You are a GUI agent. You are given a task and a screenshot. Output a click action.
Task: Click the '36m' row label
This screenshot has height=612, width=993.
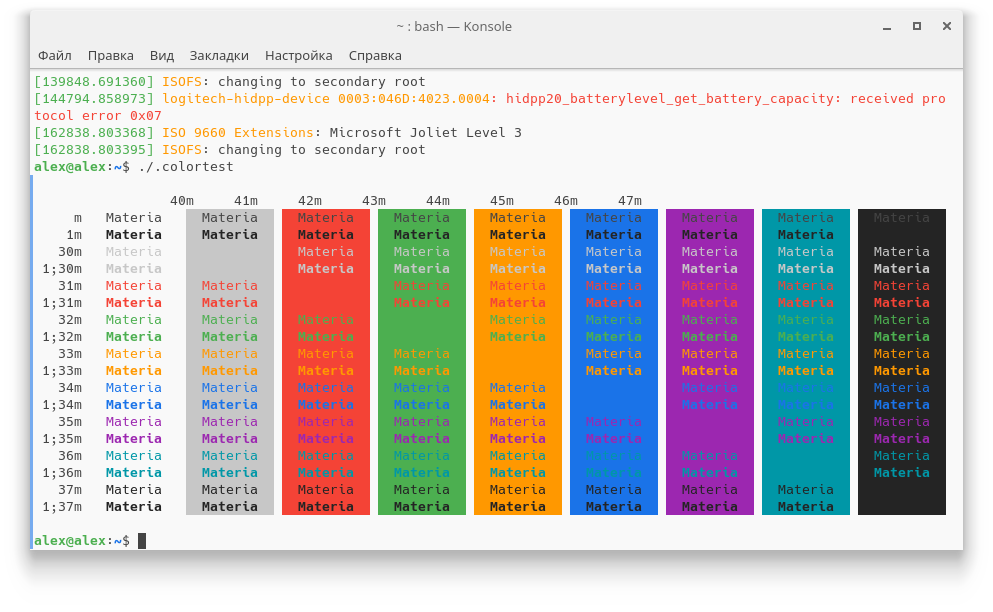tap(70, 456)
